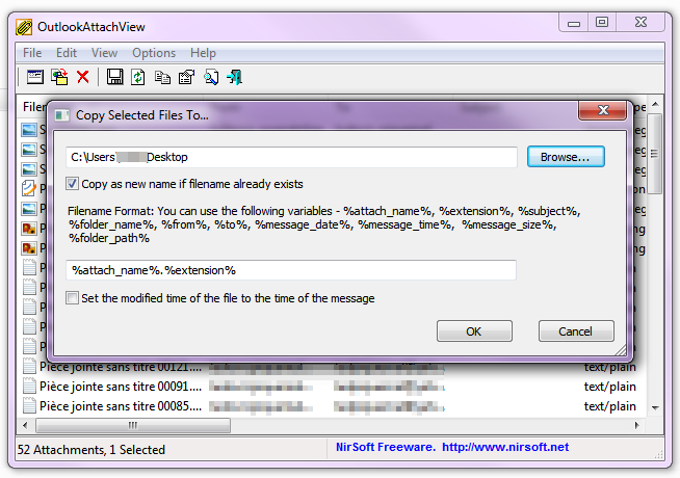Click the vertical scrollbar up arrow

tap(655, 104)
